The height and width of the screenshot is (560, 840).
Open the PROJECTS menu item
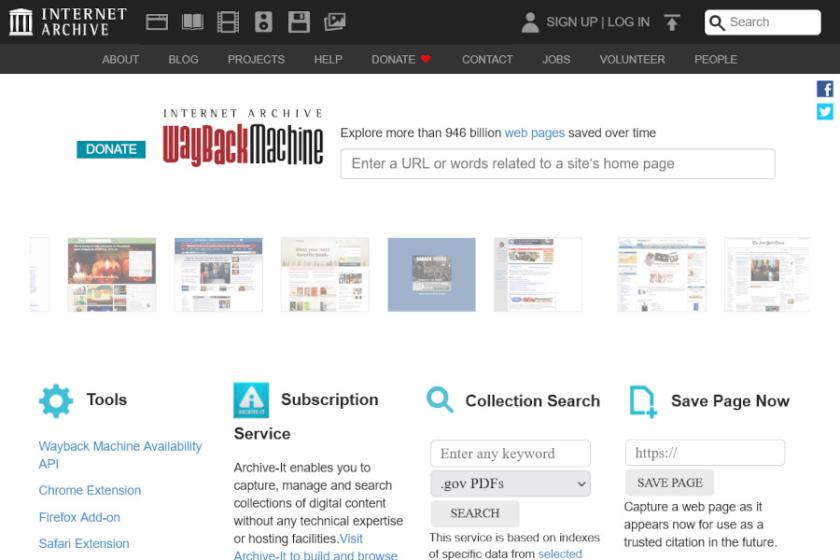[256, 59]
